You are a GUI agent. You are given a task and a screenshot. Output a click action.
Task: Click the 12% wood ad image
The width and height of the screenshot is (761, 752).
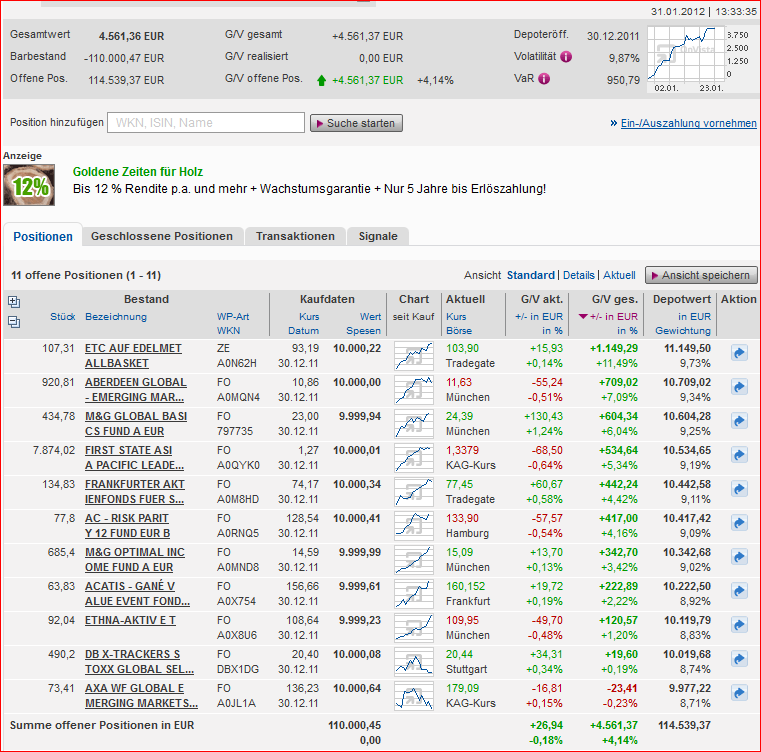tap(29, 185)
